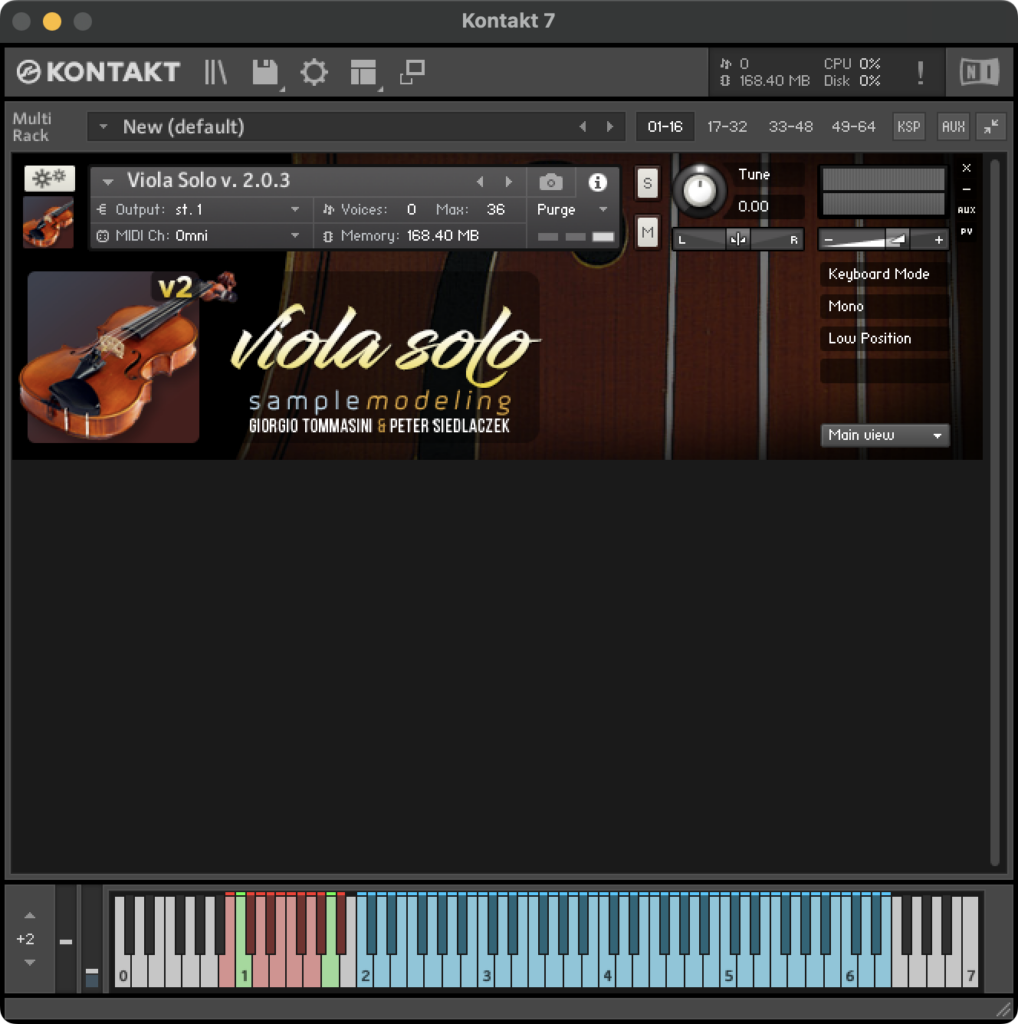This screenshot has height=1024, width=1018.
Task: Click the Low Position button
Action: [870, 338]
